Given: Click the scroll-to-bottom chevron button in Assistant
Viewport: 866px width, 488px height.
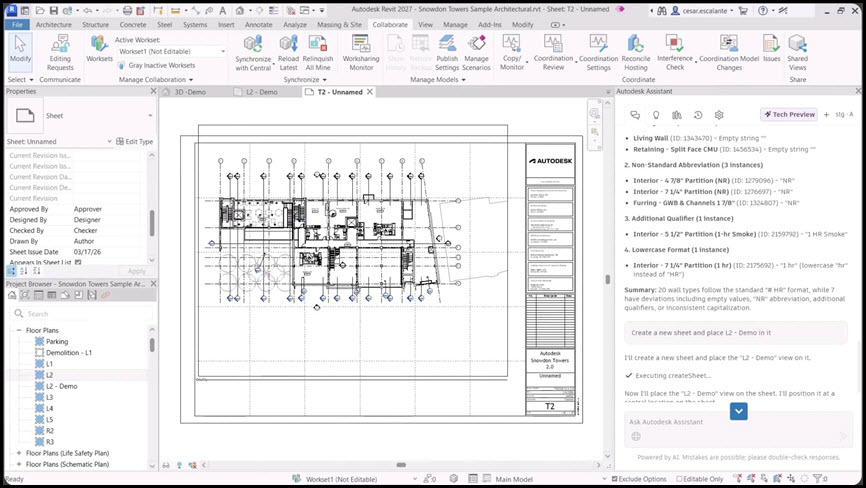Looking at the screenshot, I should pos(738,411).
